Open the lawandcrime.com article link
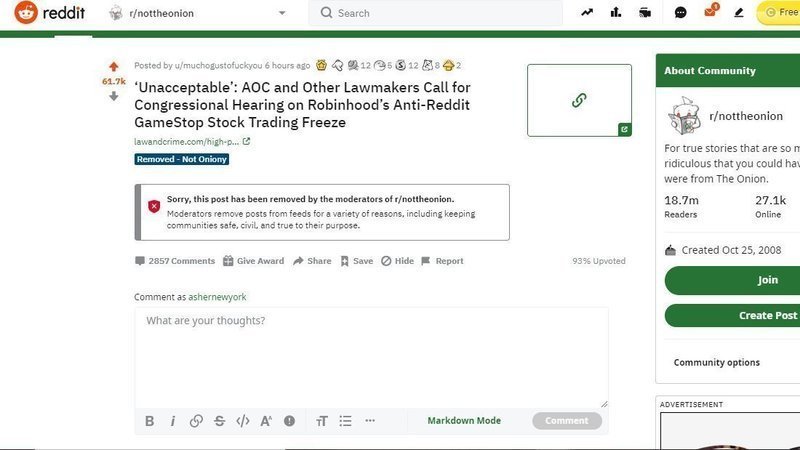 coord(187,142)
